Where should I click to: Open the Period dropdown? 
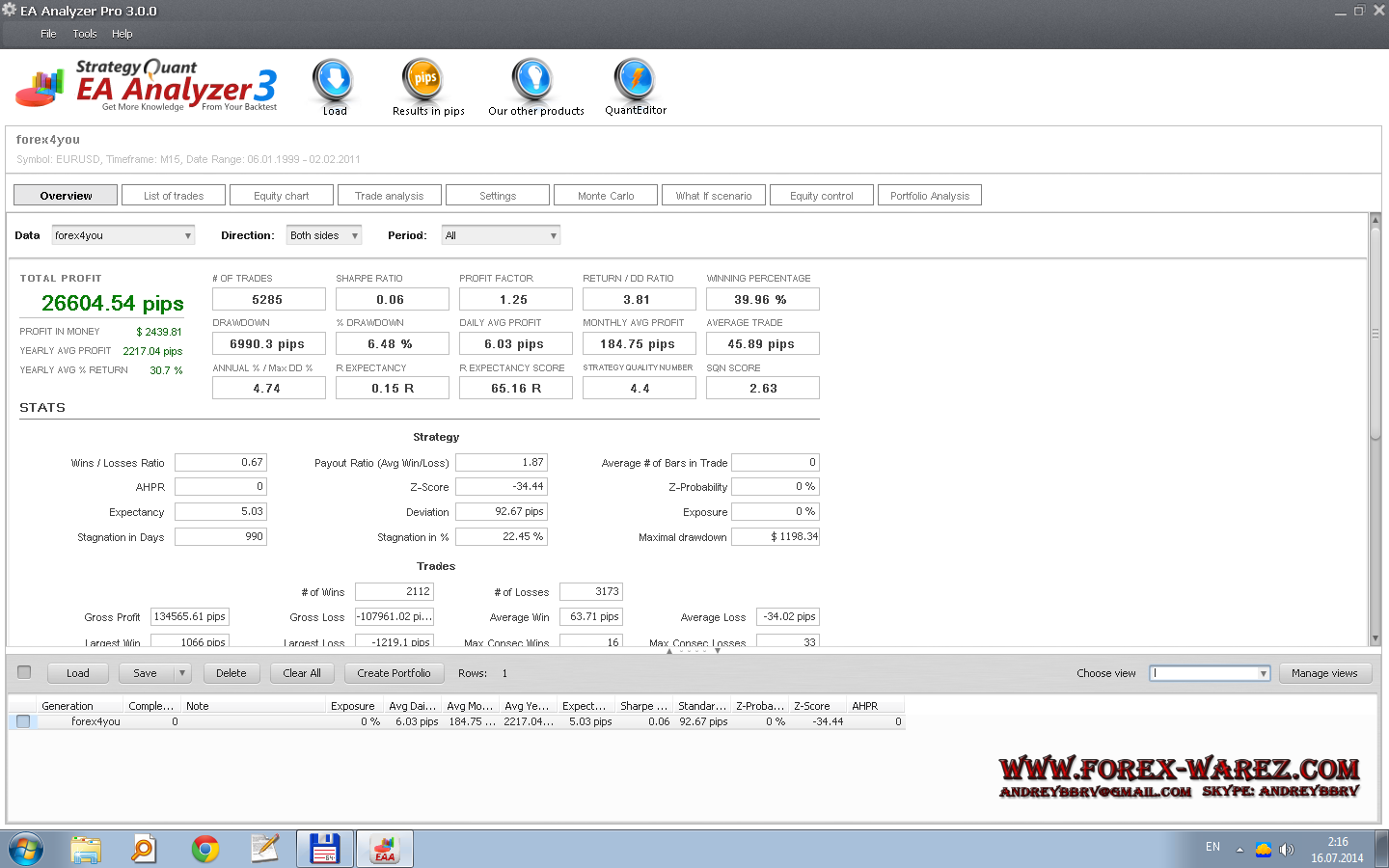pos(501,235)
